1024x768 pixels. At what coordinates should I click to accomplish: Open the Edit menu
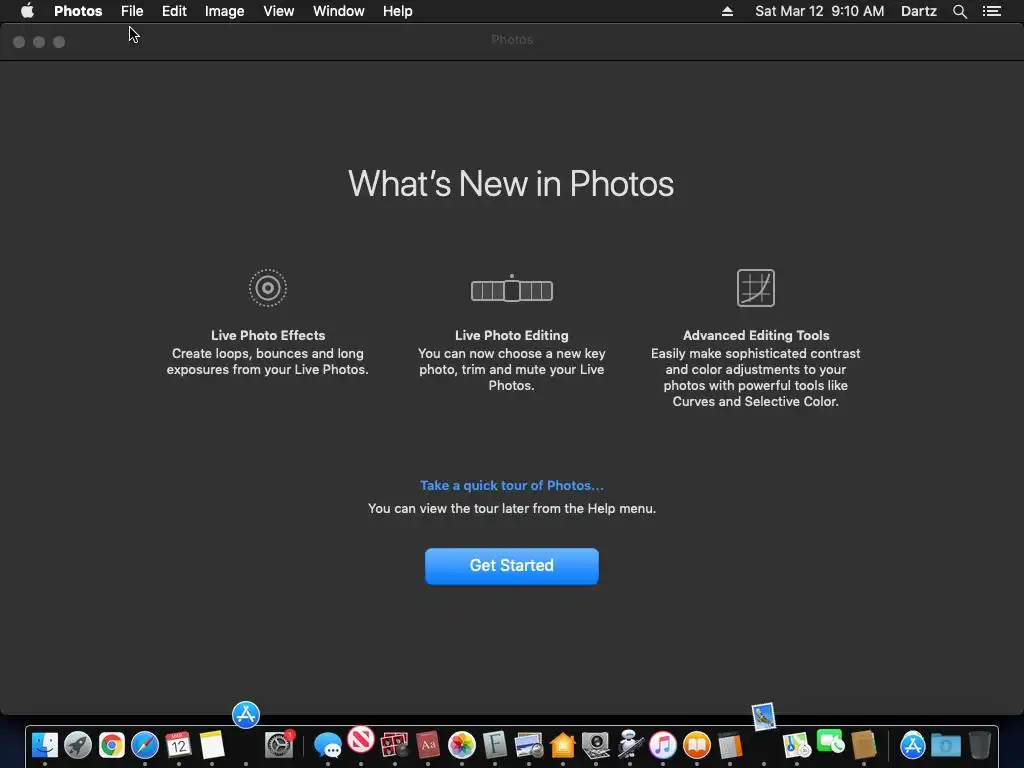coord(174,11)
